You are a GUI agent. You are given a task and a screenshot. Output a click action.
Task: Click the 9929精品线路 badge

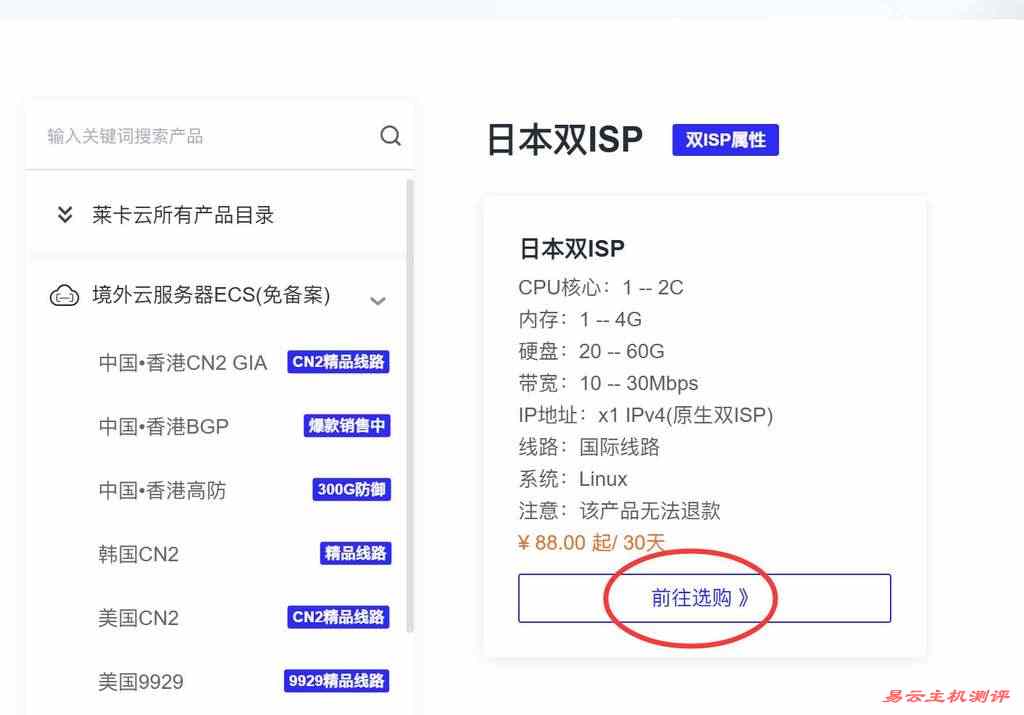(336, 680)
